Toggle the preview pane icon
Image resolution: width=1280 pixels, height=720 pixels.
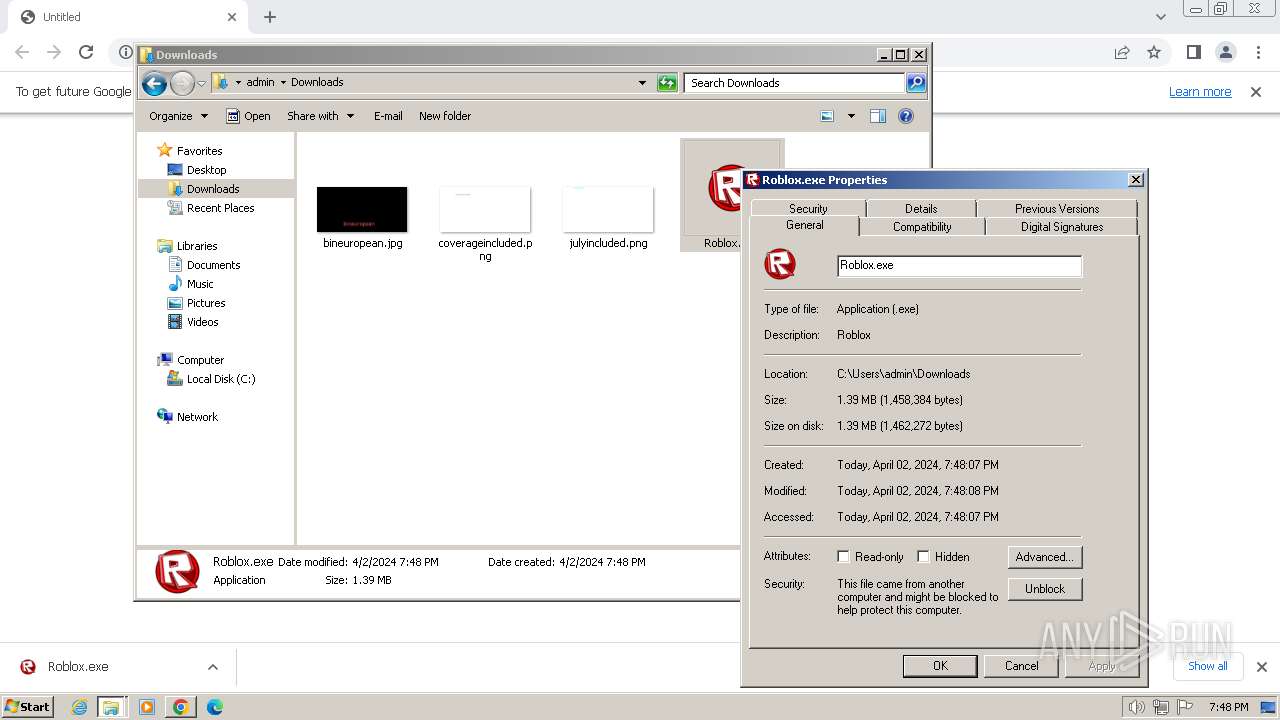click(x=878, y=116)
